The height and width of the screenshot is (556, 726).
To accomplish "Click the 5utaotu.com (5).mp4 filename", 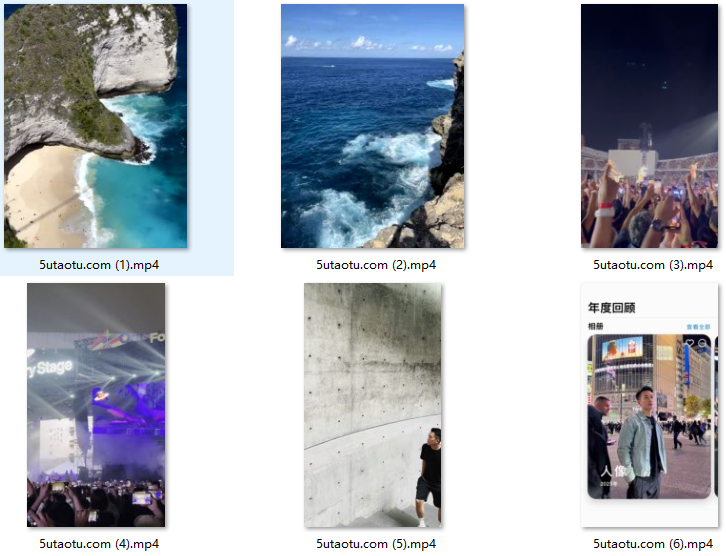I will [x=376, y=544].
